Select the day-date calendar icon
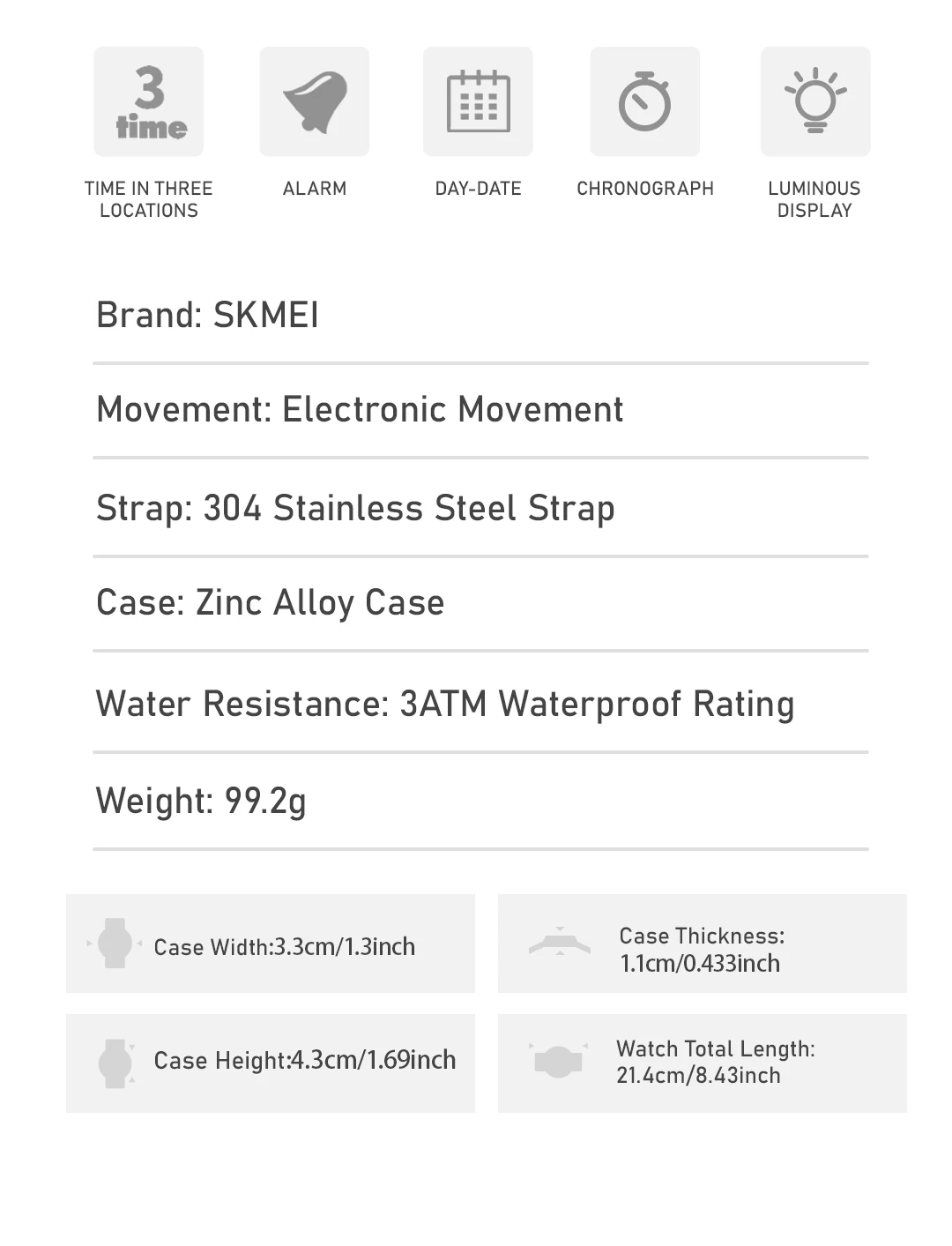Screen dimensions: 952x1246 click(x=479, y=101)
